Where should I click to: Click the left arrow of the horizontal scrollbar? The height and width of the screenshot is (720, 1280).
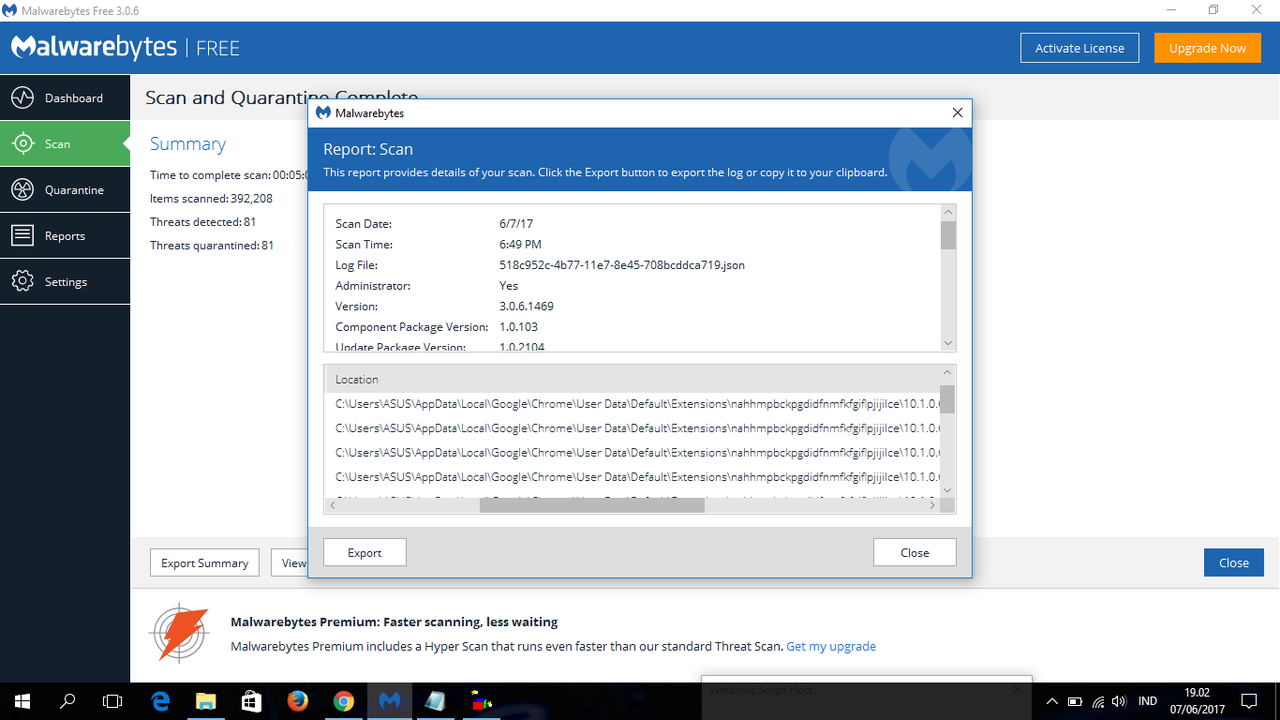333,505
